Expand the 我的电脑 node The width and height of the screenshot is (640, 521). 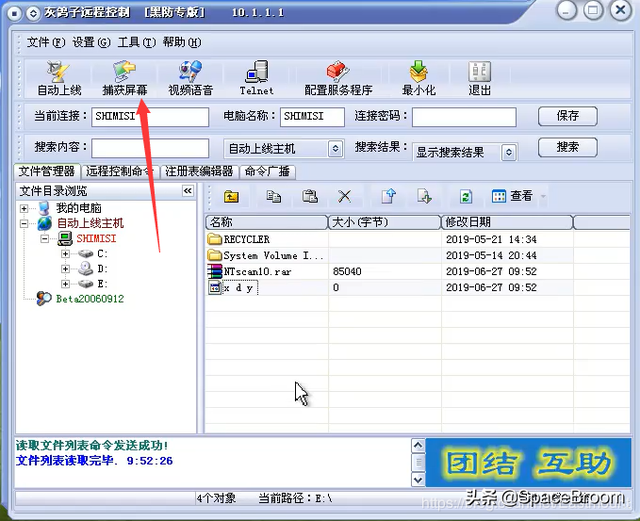pyautogui.click(x=24, y=208)
